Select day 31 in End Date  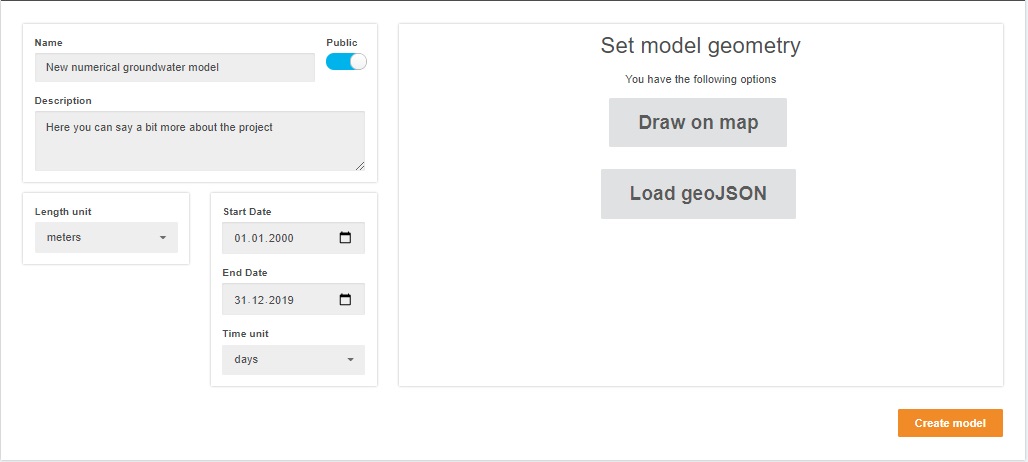point(239,300)
